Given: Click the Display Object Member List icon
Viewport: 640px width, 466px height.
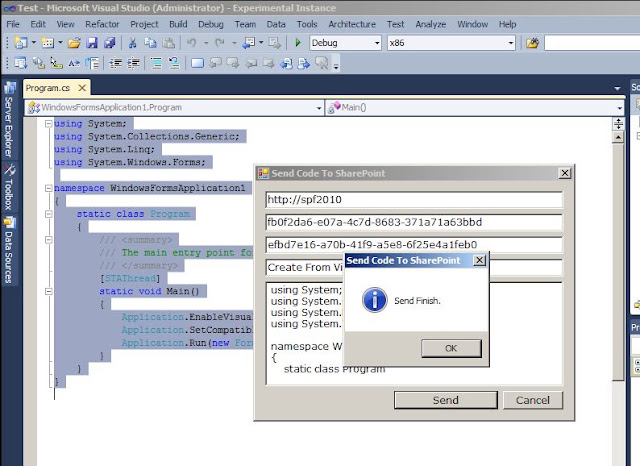Looking at the screenshot, I should 20,63.
